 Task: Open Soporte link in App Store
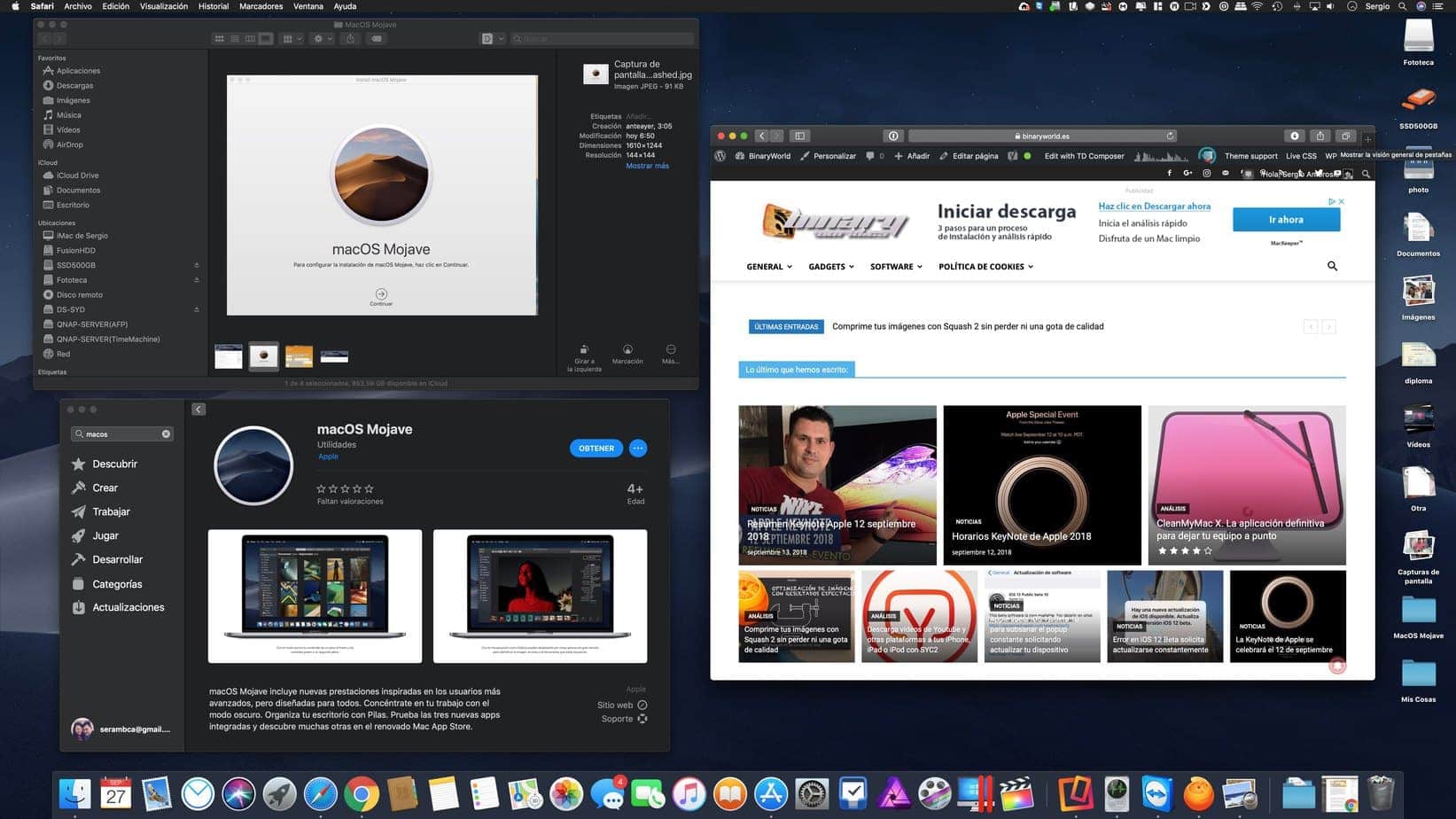click(625, 719)
